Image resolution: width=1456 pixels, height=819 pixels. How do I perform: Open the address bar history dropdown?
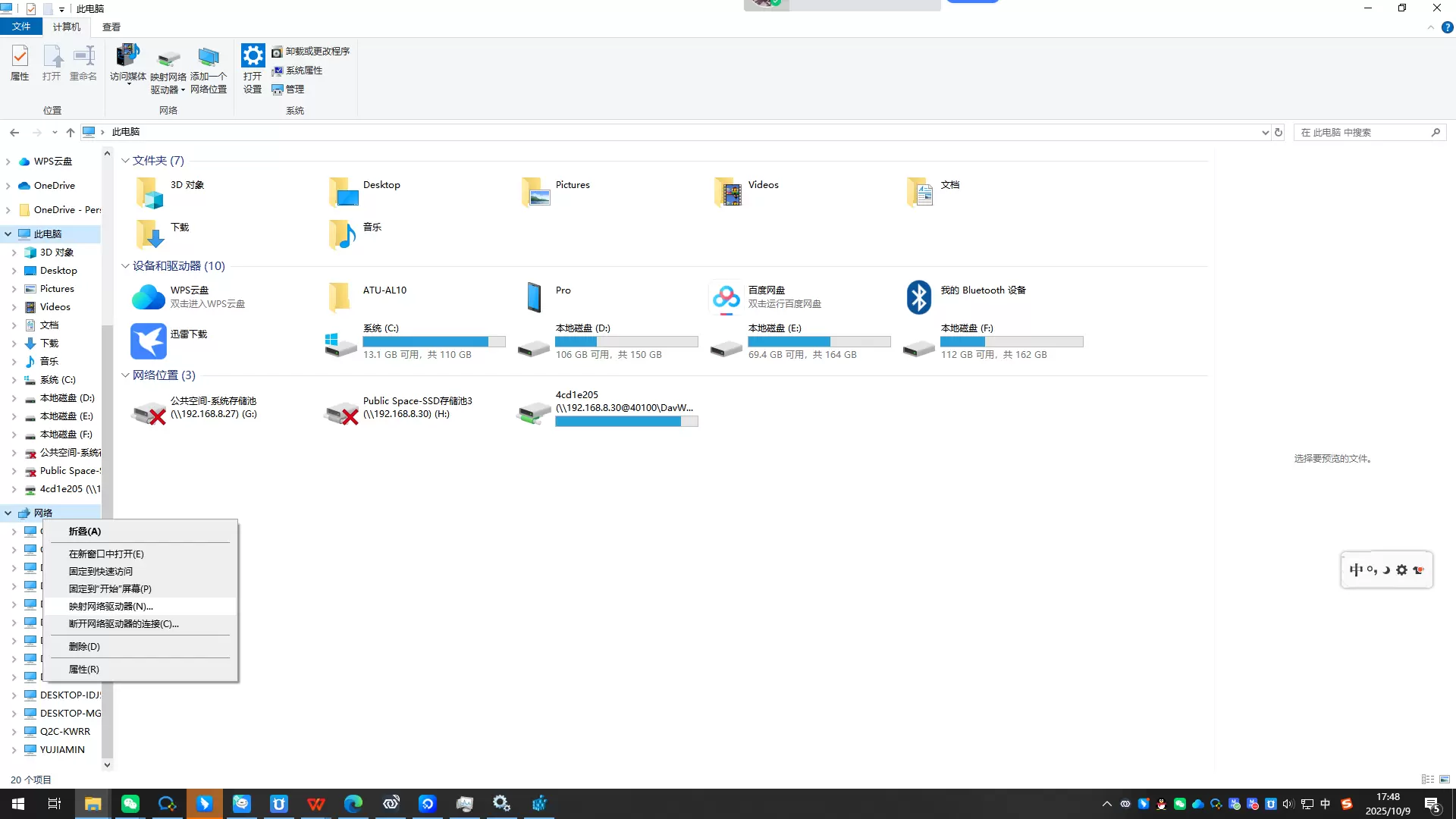point(1265,133)
